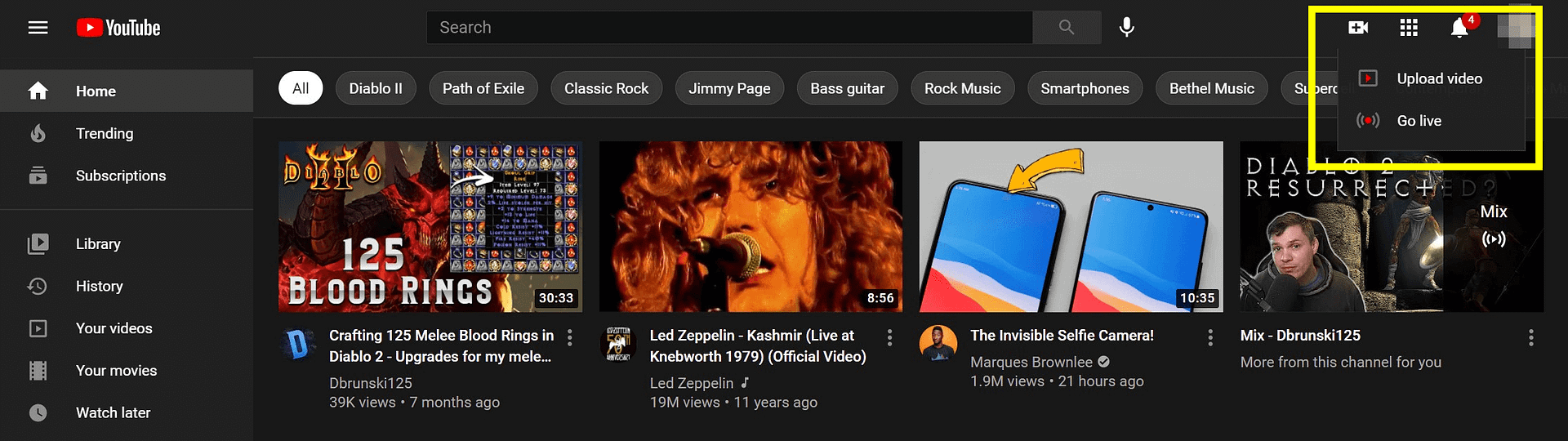Open the hamburger guide menu
Screen dimensions: 1568x441
pos(38,28)
